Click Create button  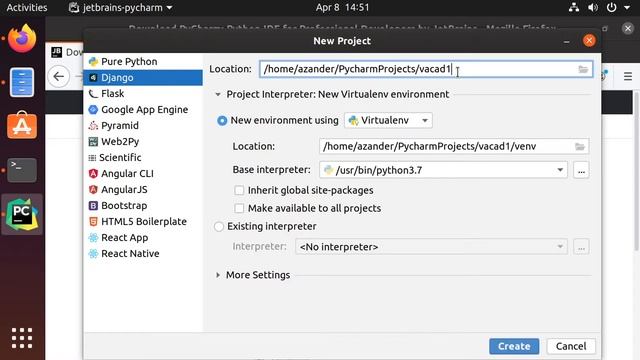[514, 346]
